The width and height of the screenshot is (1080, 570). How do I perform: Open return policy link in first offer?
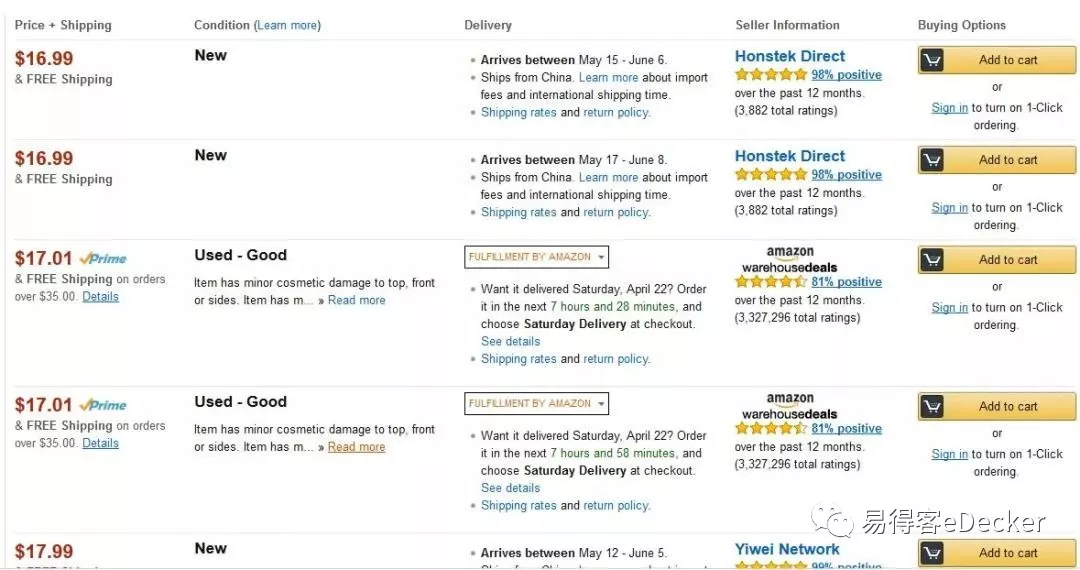click(616, 113)
